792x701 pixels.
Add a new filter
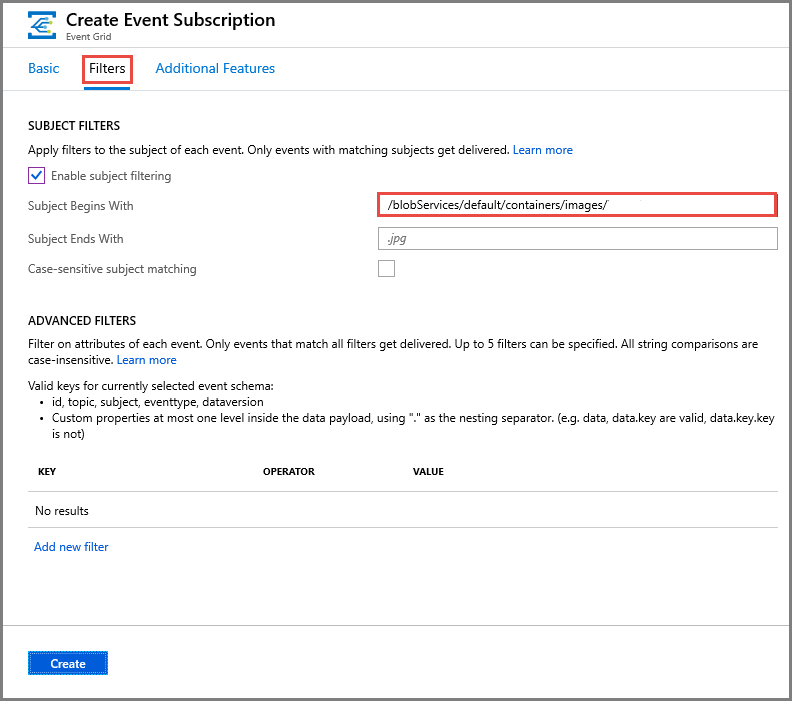[x=71, y=547]
